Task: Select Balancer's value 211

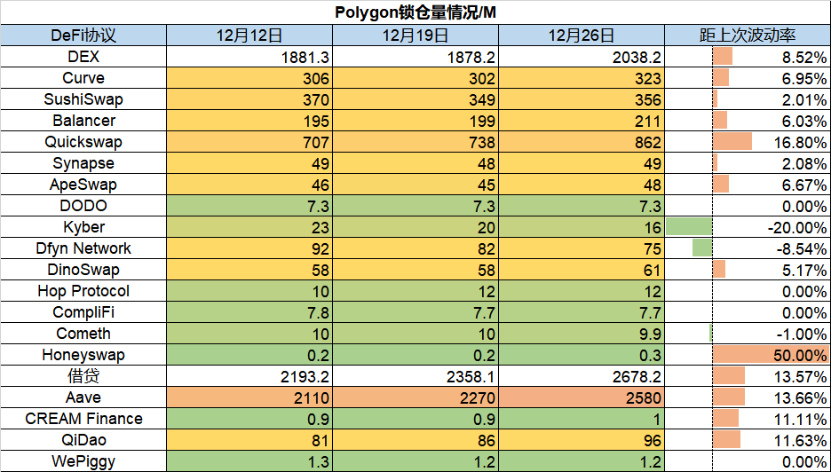Action: [x=581, y=120]
